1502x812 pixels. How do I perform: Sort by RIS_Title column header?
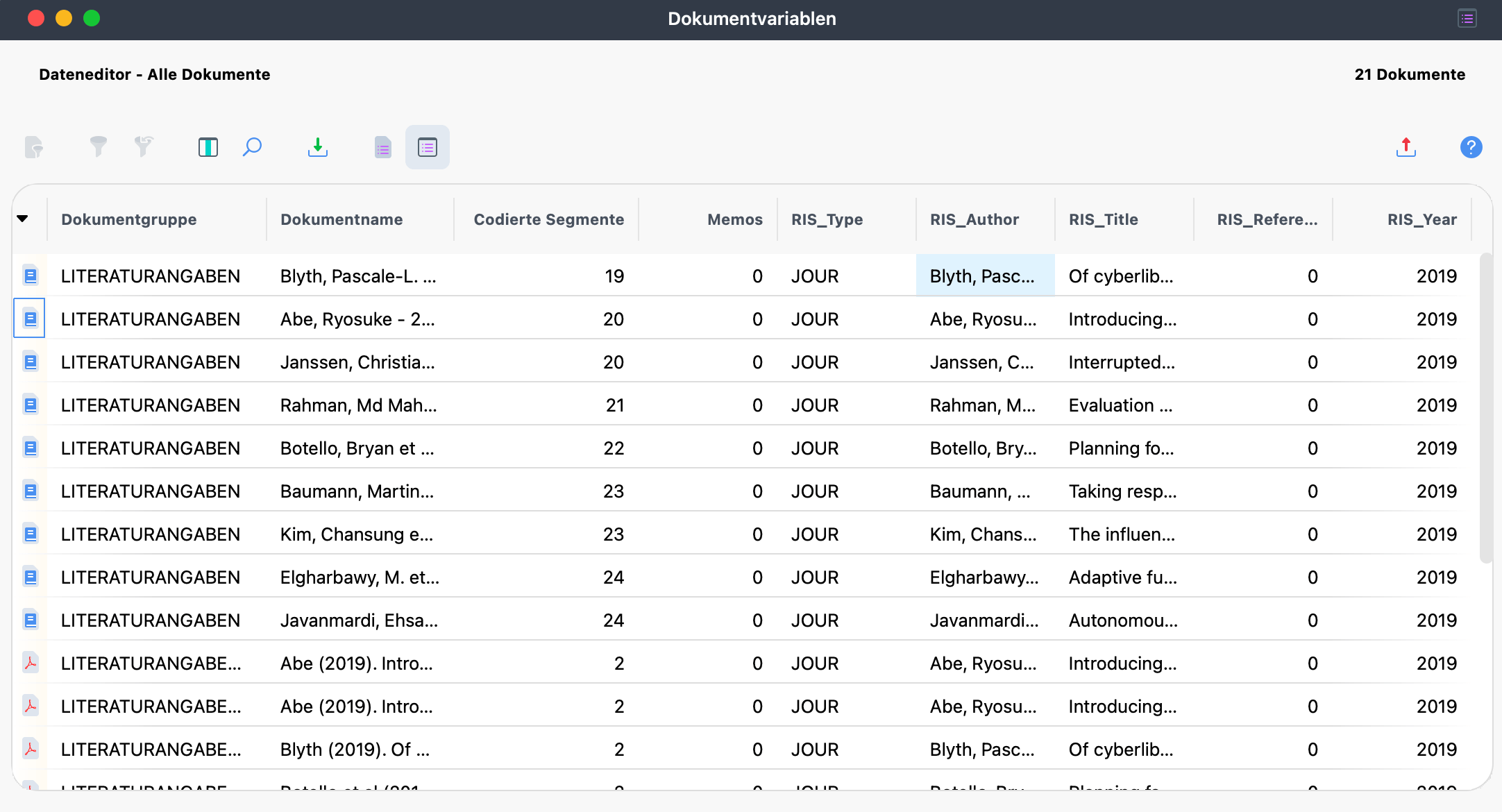(1124, 219)
